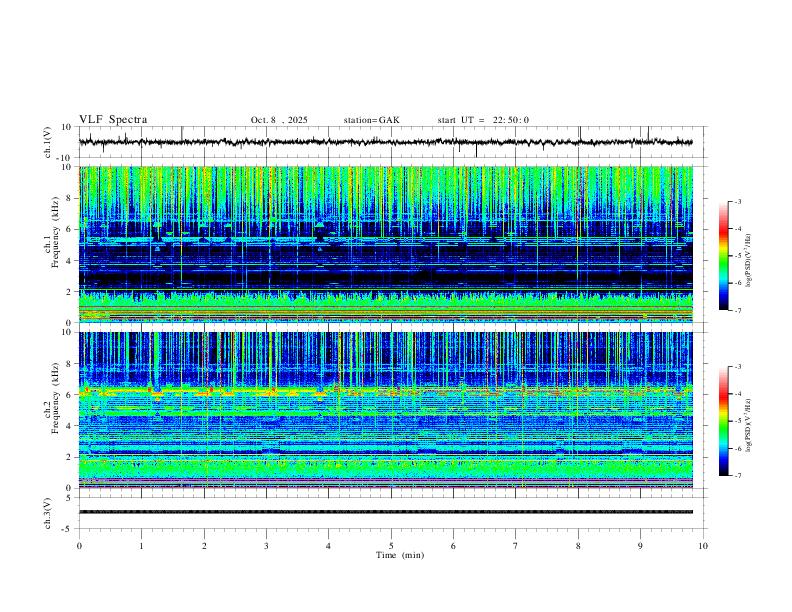Click the ch.3 voltage trace panel
792x612 pixels.
click(392, 513)
